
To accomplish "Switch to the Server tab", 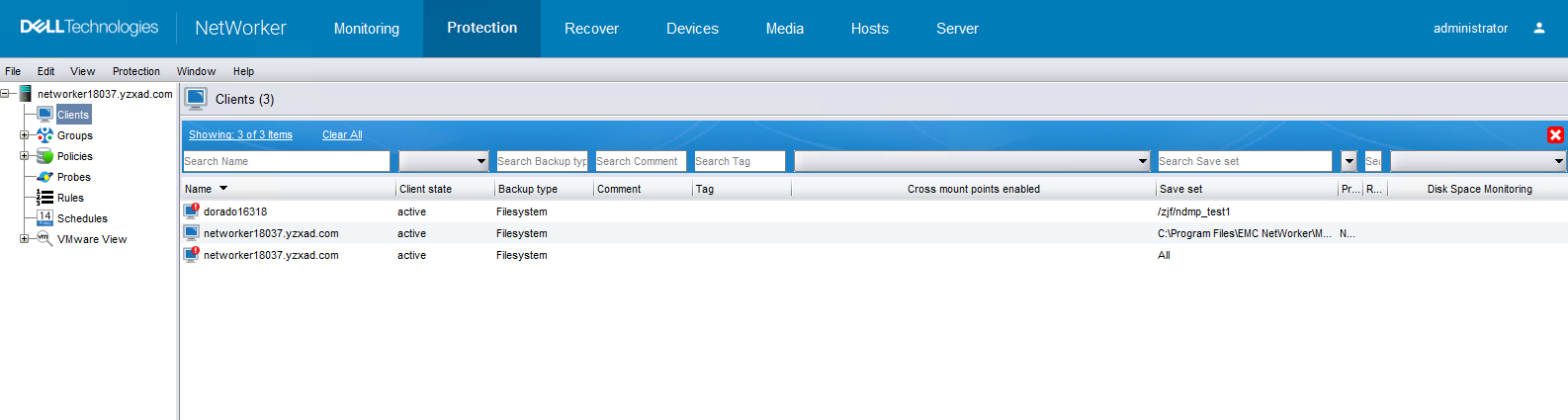I will (957, 29).
